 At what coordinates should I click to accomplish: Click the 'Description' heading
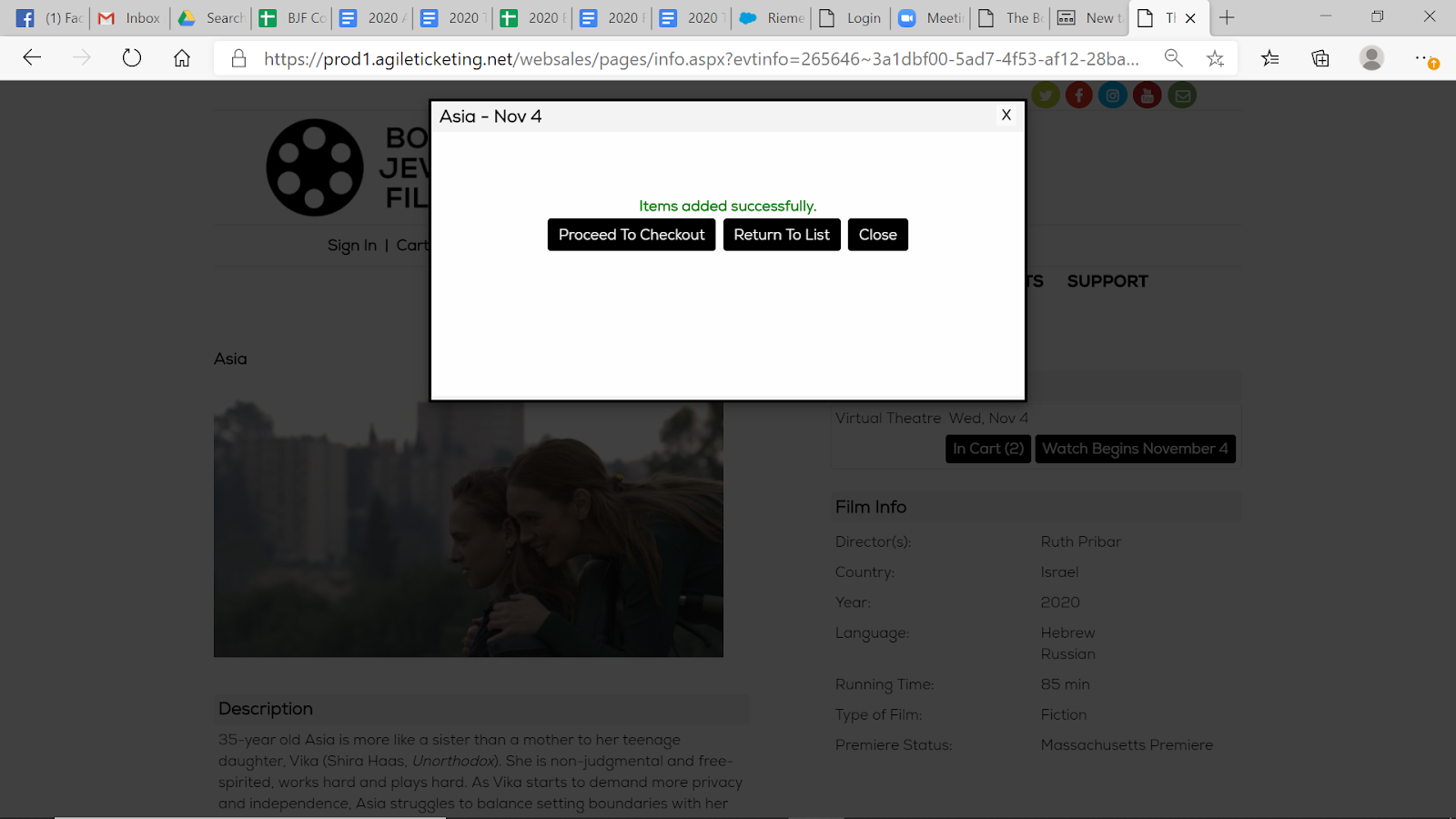[266, 709]
